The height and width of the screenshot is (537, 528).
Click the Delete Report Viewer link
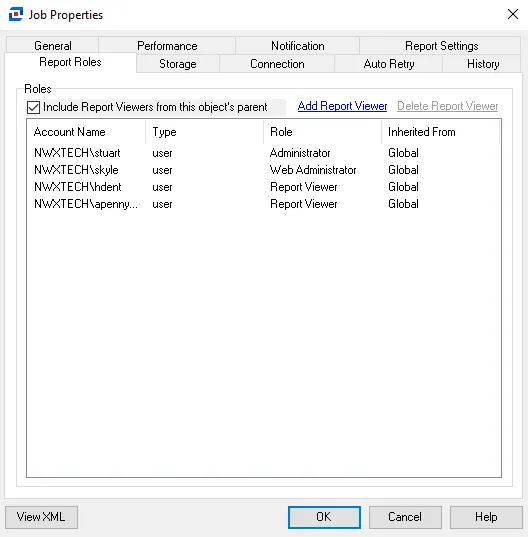pos(448,106)
